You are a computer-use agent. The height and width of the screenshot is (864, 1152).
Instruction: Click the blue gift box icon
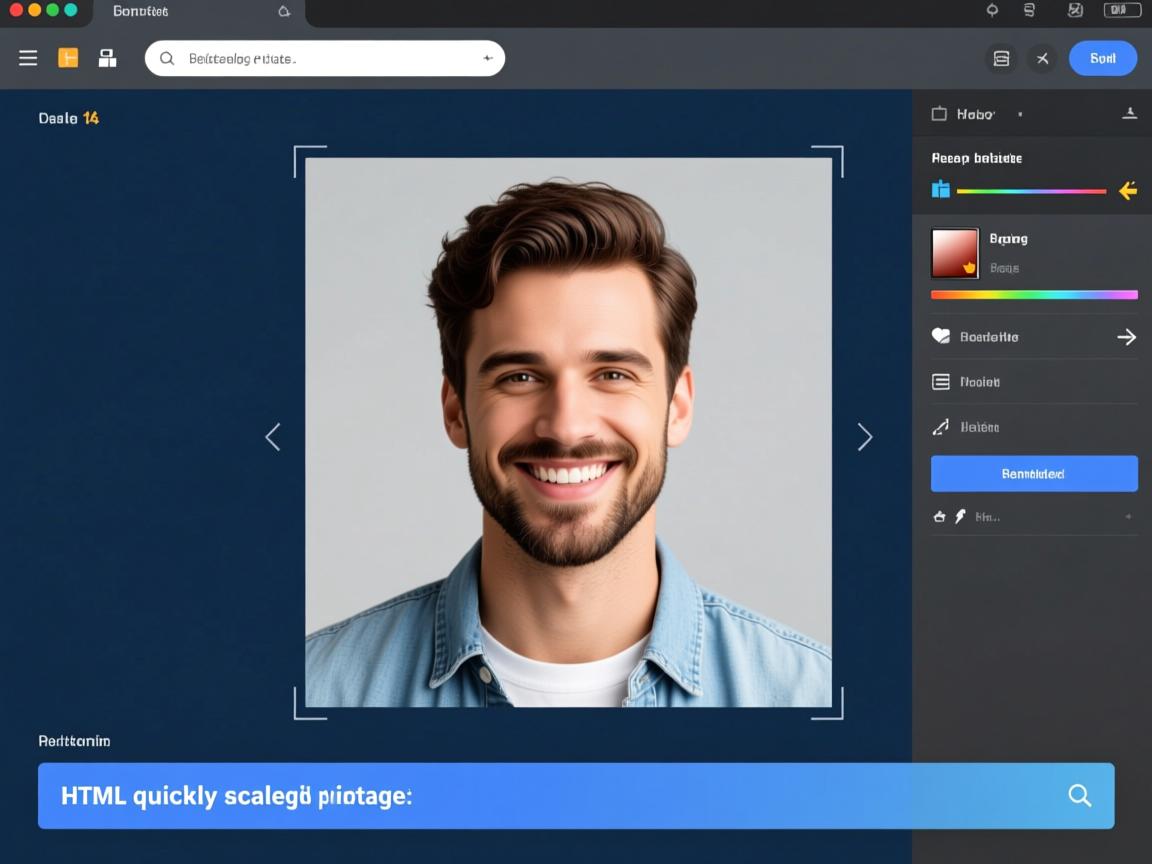point(941,189)
